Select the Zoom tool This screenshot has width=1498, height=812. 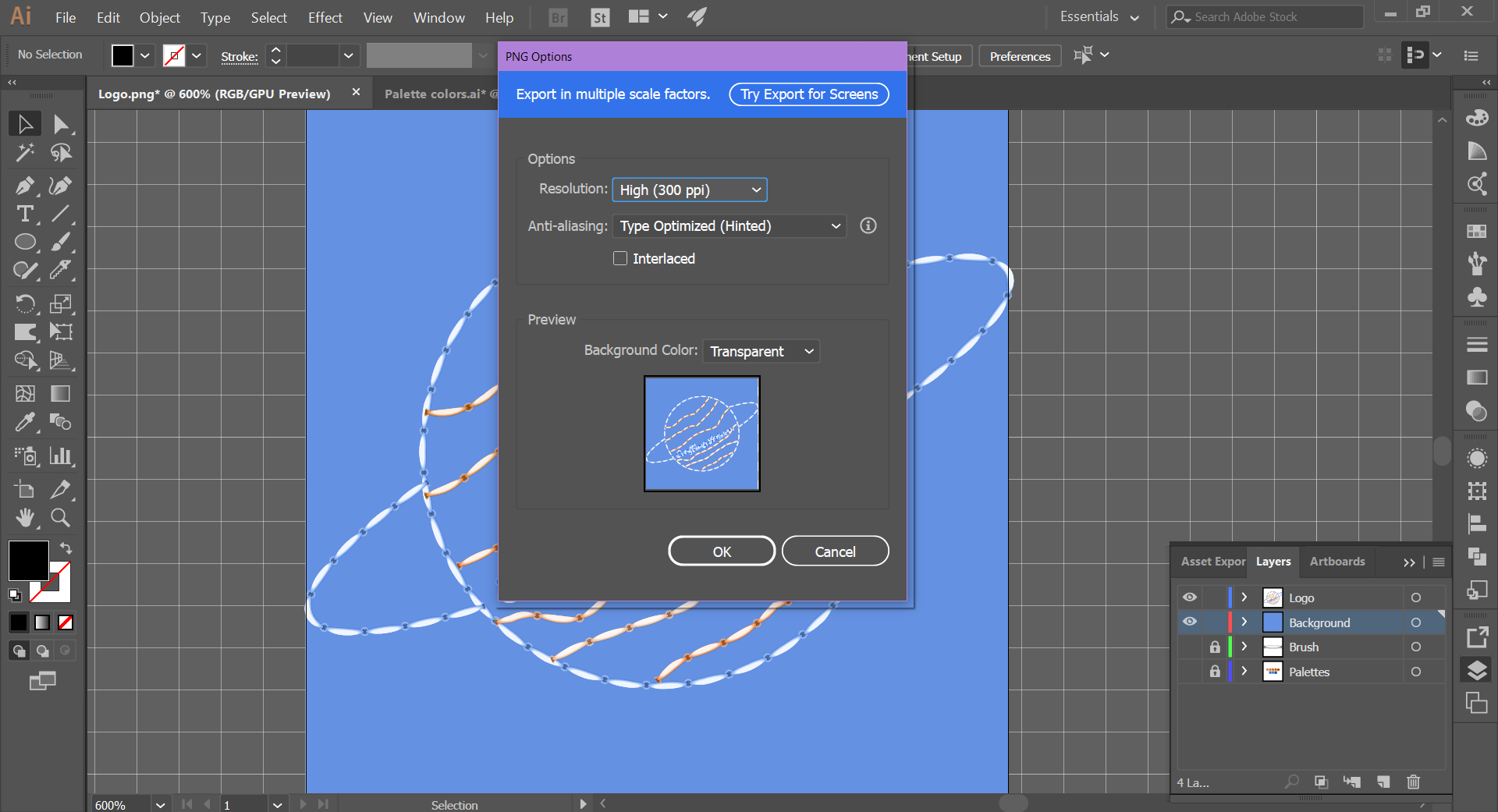(61, 517)
